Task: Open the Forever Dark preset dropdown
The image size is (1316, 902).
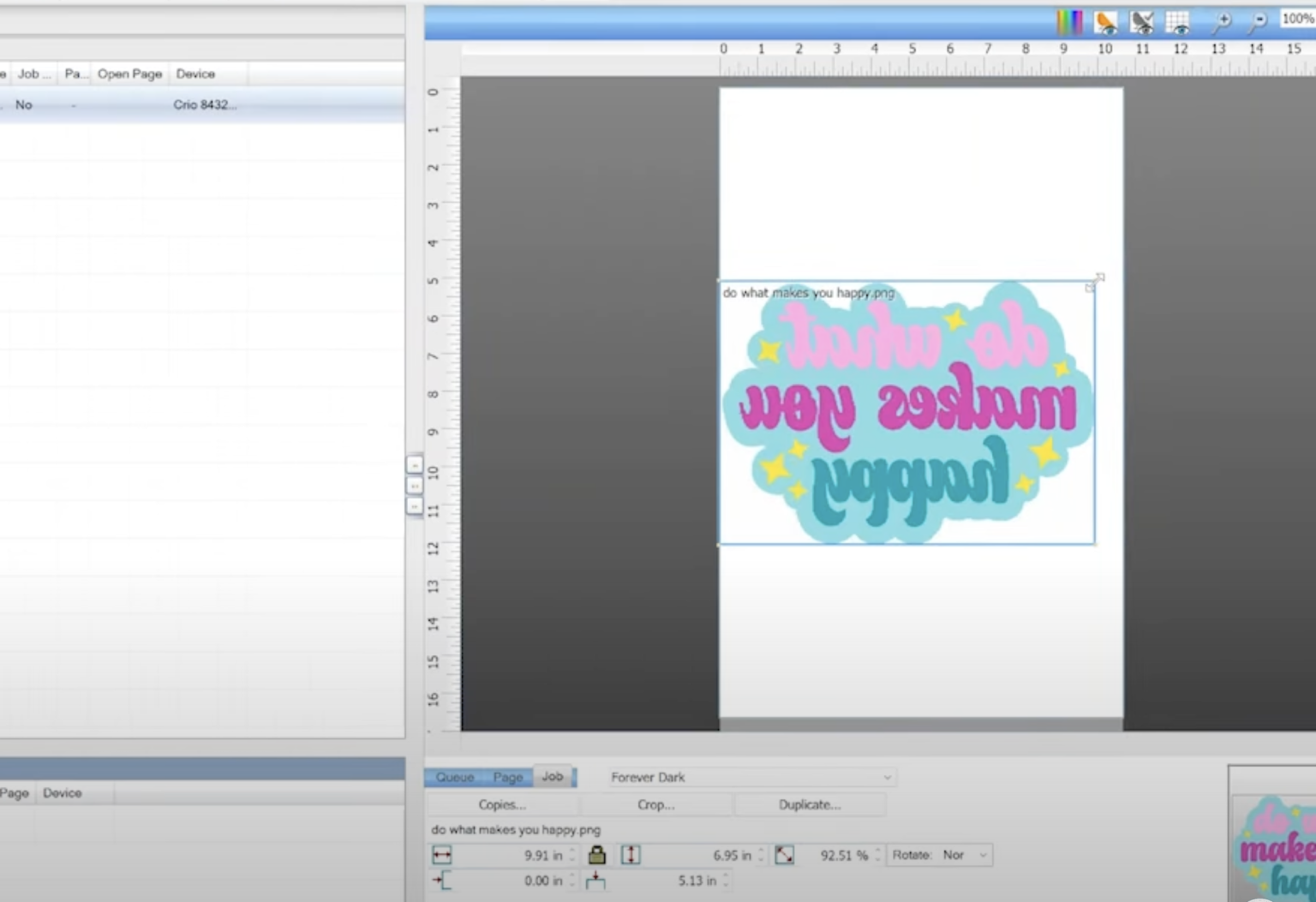Action: click(887, 777)
